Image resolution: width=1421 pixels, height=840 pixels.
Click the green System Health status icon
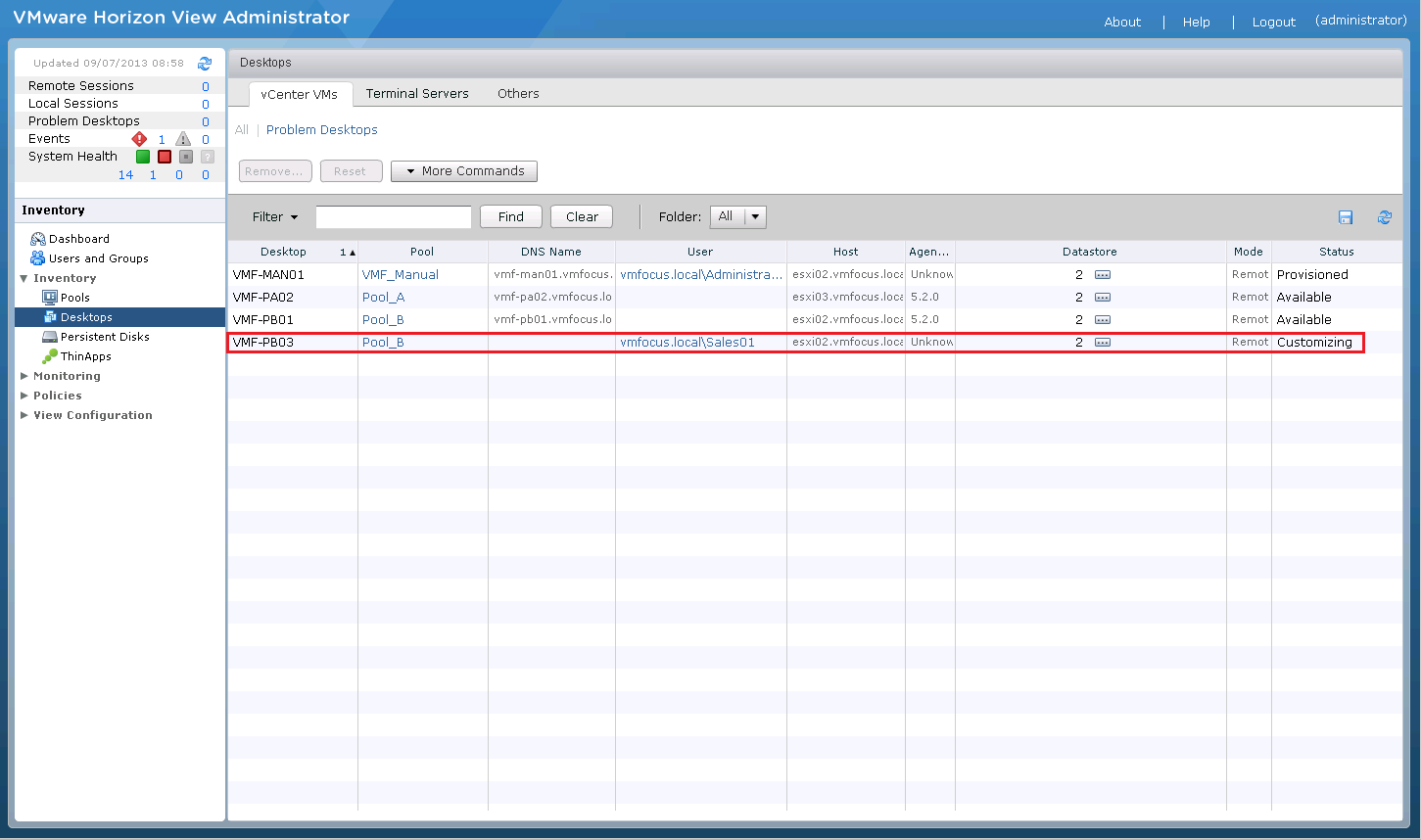[x=143, y=157]
